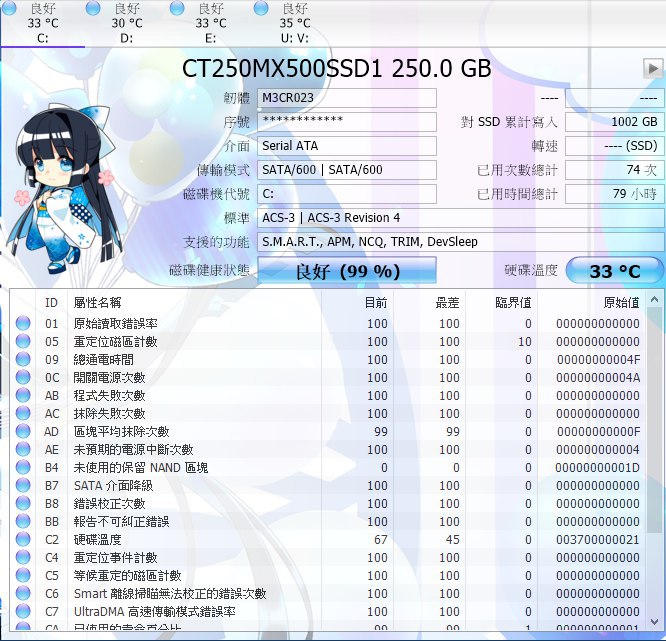Image resolution: width=666 pixels, height=641 pixels.
Task: Select the 區塊平均抹除次數 attribute name
Action: point(121,432)
